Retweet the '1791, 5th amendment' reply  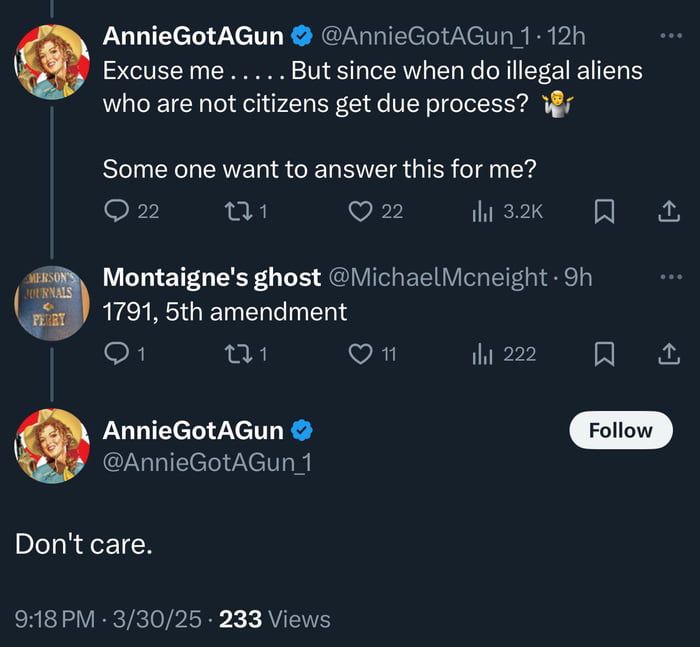click(x=237, y=354)
